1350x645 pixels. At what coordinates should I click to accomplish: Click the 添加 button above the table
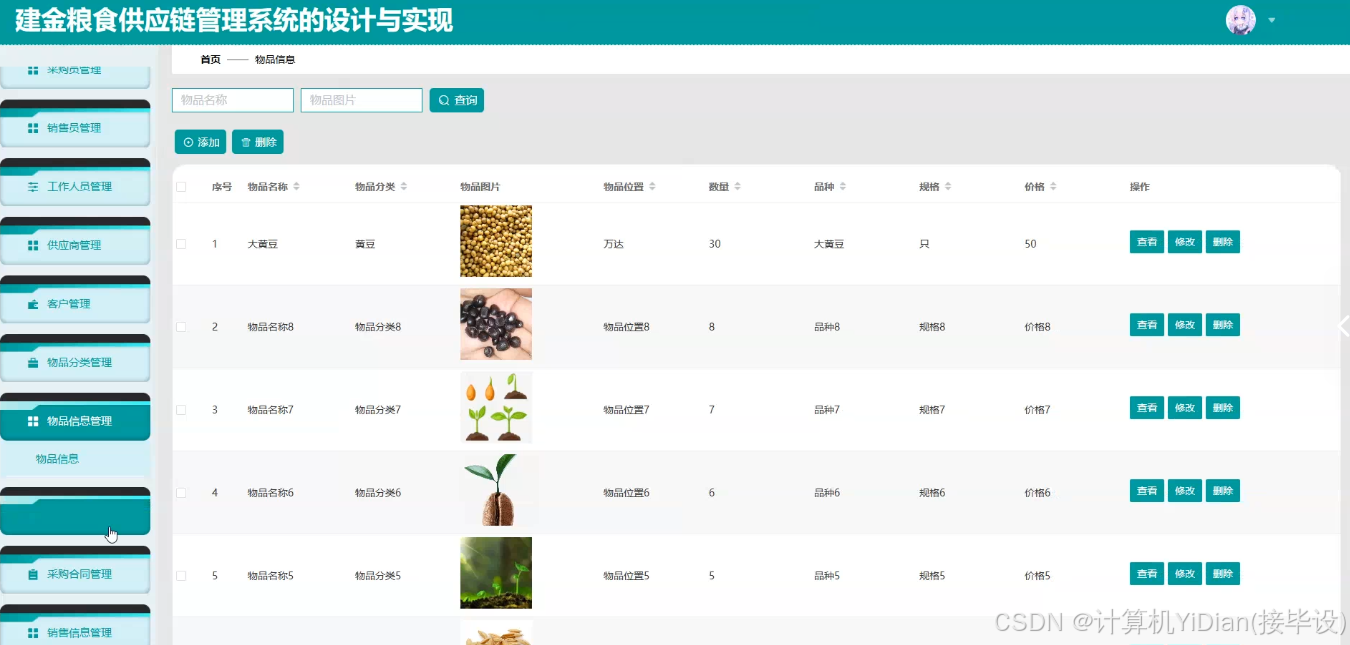(x=200, y=142)
